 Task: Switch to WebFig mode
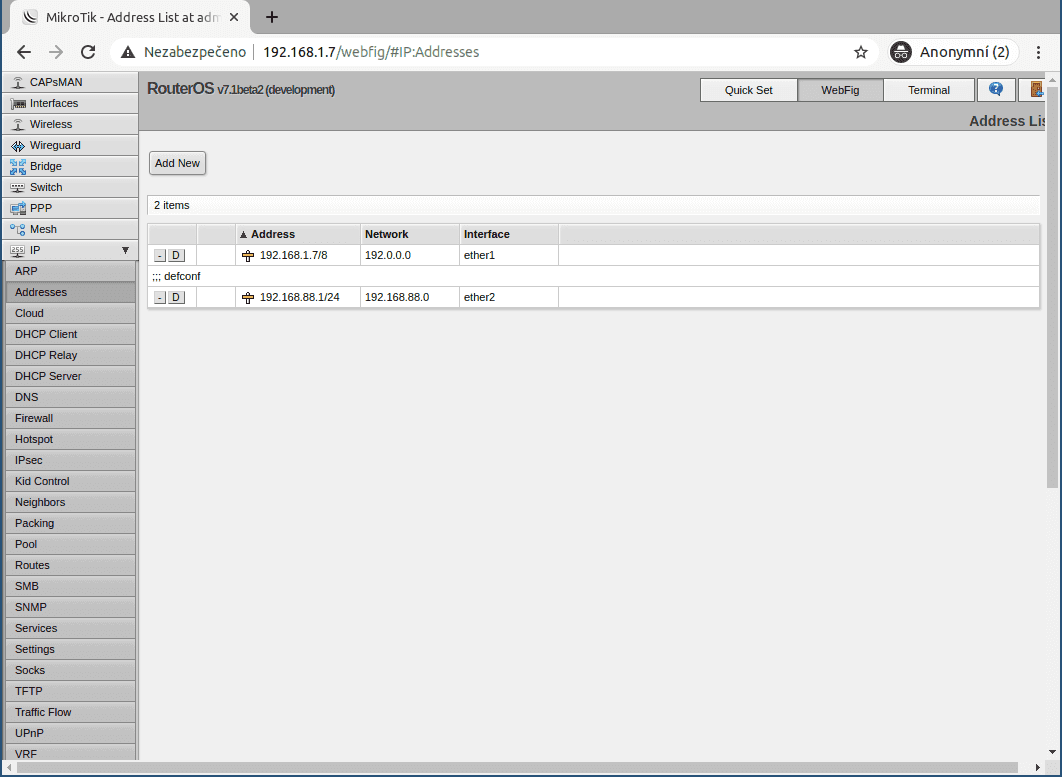click(x=841, y=90)
